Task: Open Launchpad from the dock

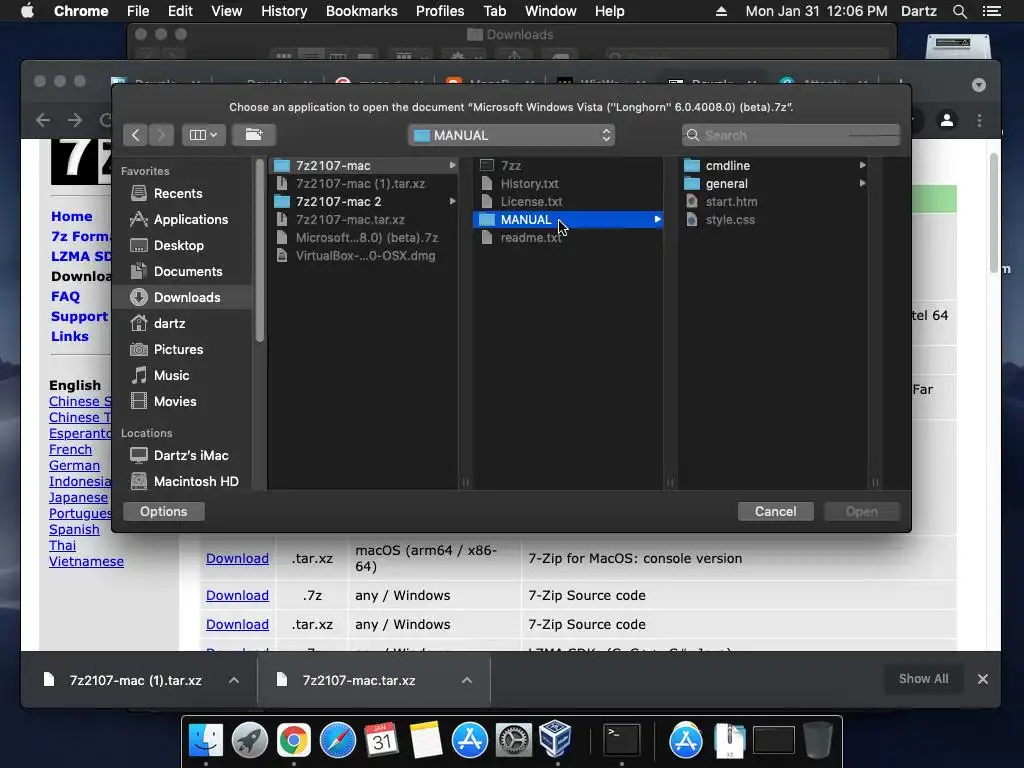Action: click(249, 741)
